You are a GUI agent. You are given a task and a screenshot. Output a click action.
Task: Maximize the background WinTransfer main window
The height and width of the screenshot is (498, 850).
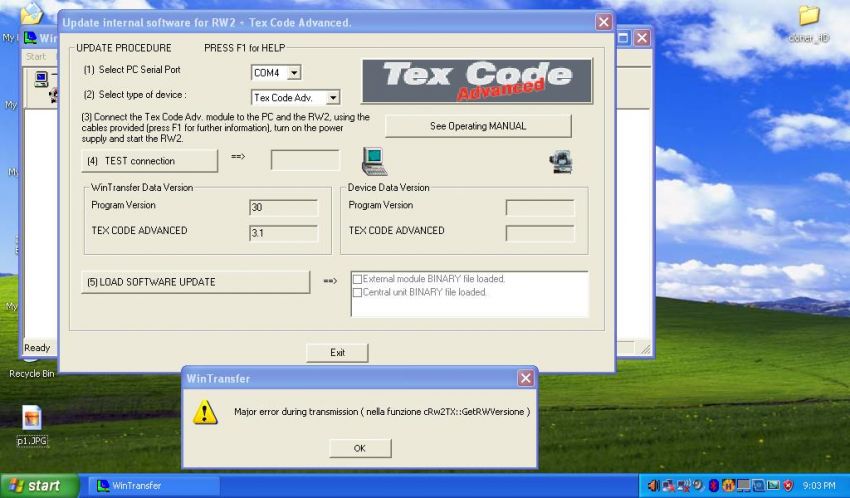coord(623,38)
